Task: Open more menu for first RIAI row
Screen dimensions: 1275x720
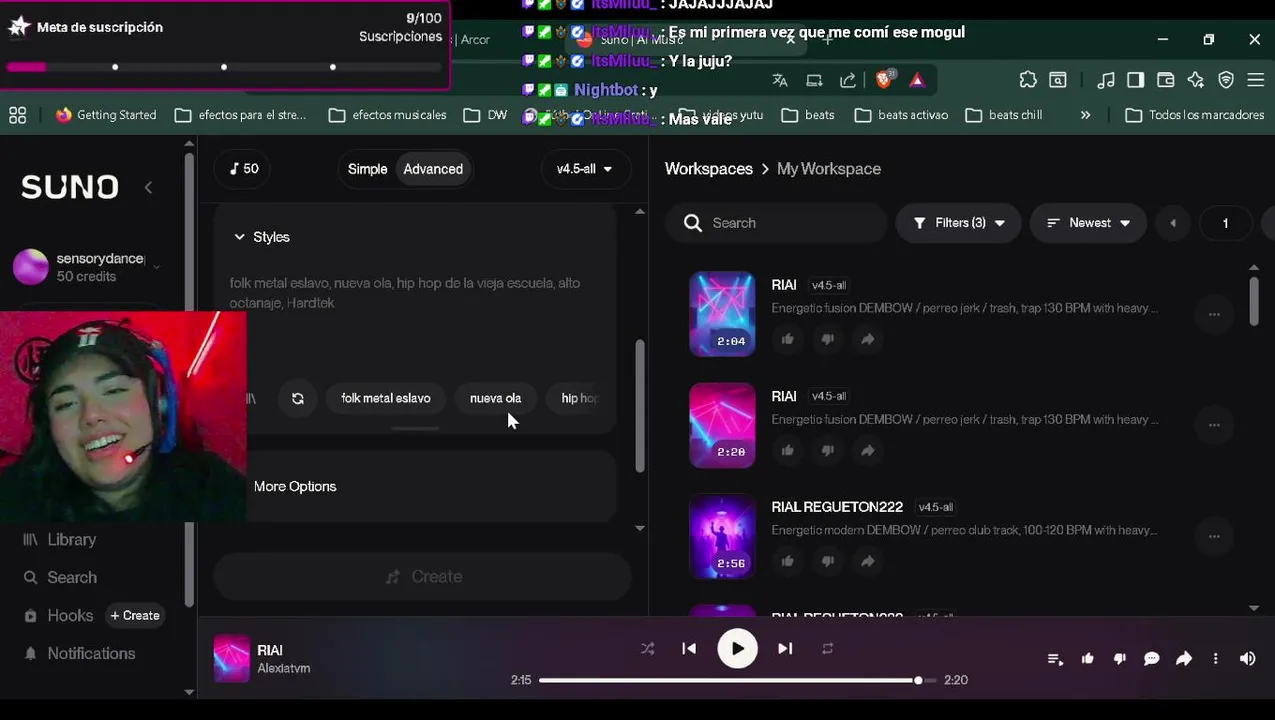Action: (x=1214, y=315)
